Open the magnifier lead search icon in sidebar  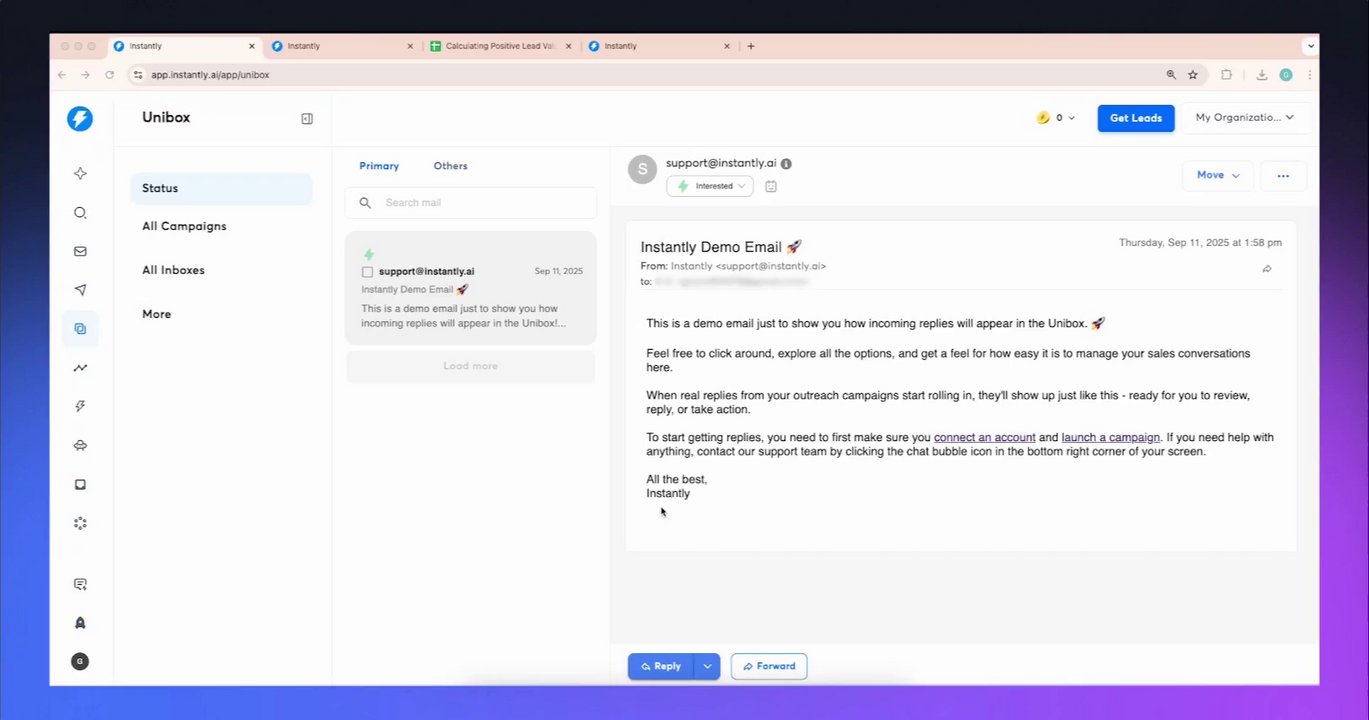click(80, 212)
